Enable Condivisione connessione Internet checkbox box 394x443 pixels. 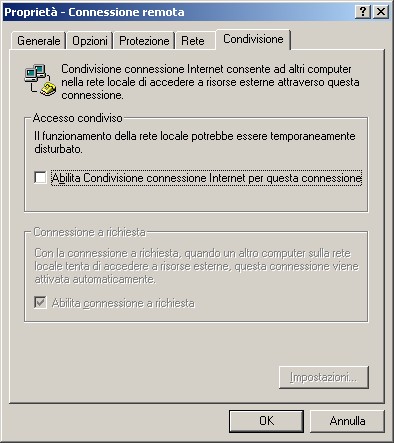click(40, 177)
